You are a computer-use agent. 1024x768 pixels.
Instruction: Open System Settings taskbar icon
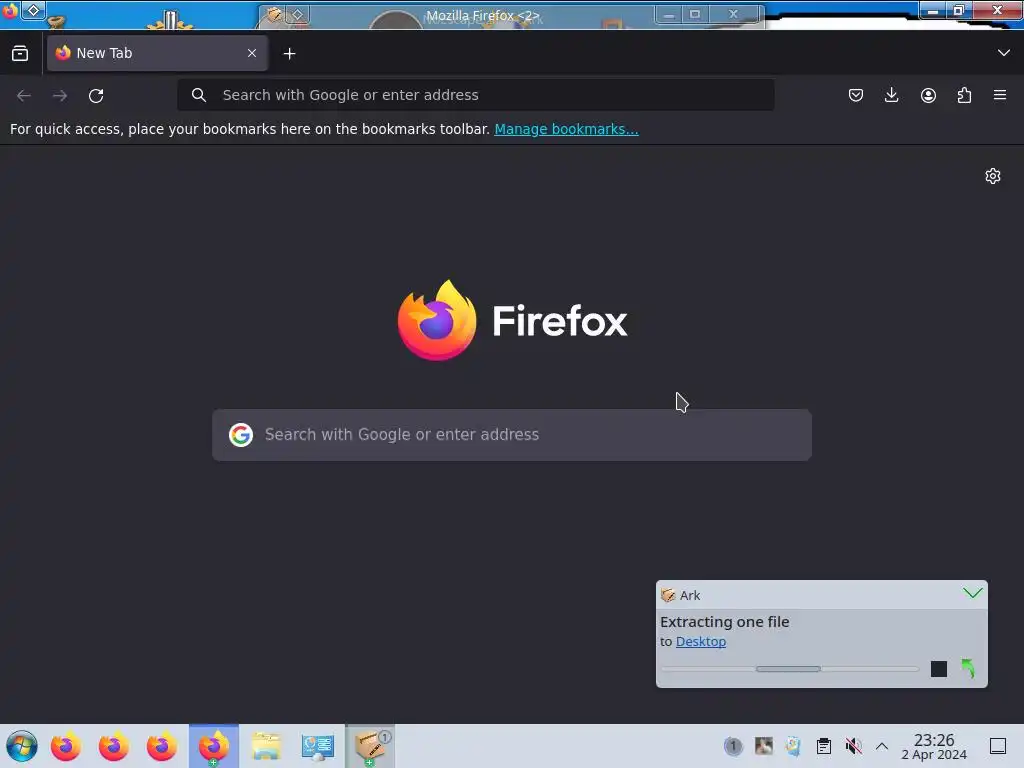tap(318, 746)
